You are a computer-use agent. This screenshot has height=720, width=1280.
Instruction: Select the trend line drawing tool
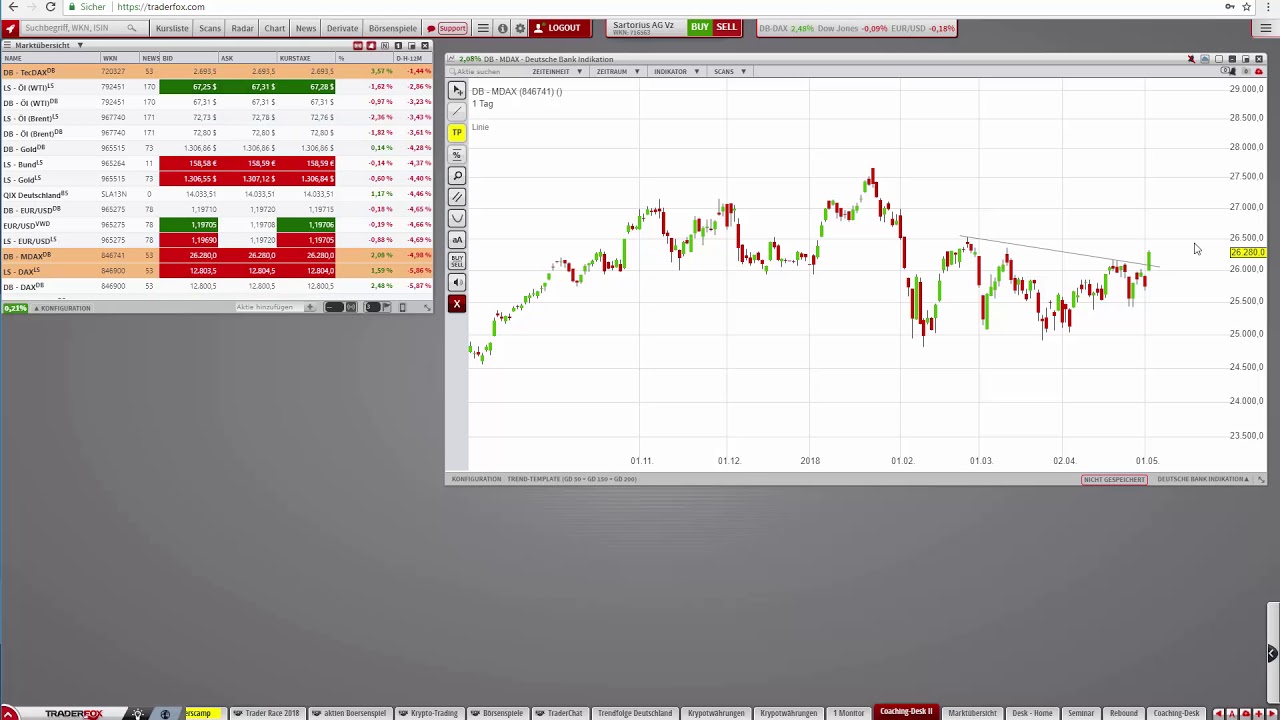point(457,112)
